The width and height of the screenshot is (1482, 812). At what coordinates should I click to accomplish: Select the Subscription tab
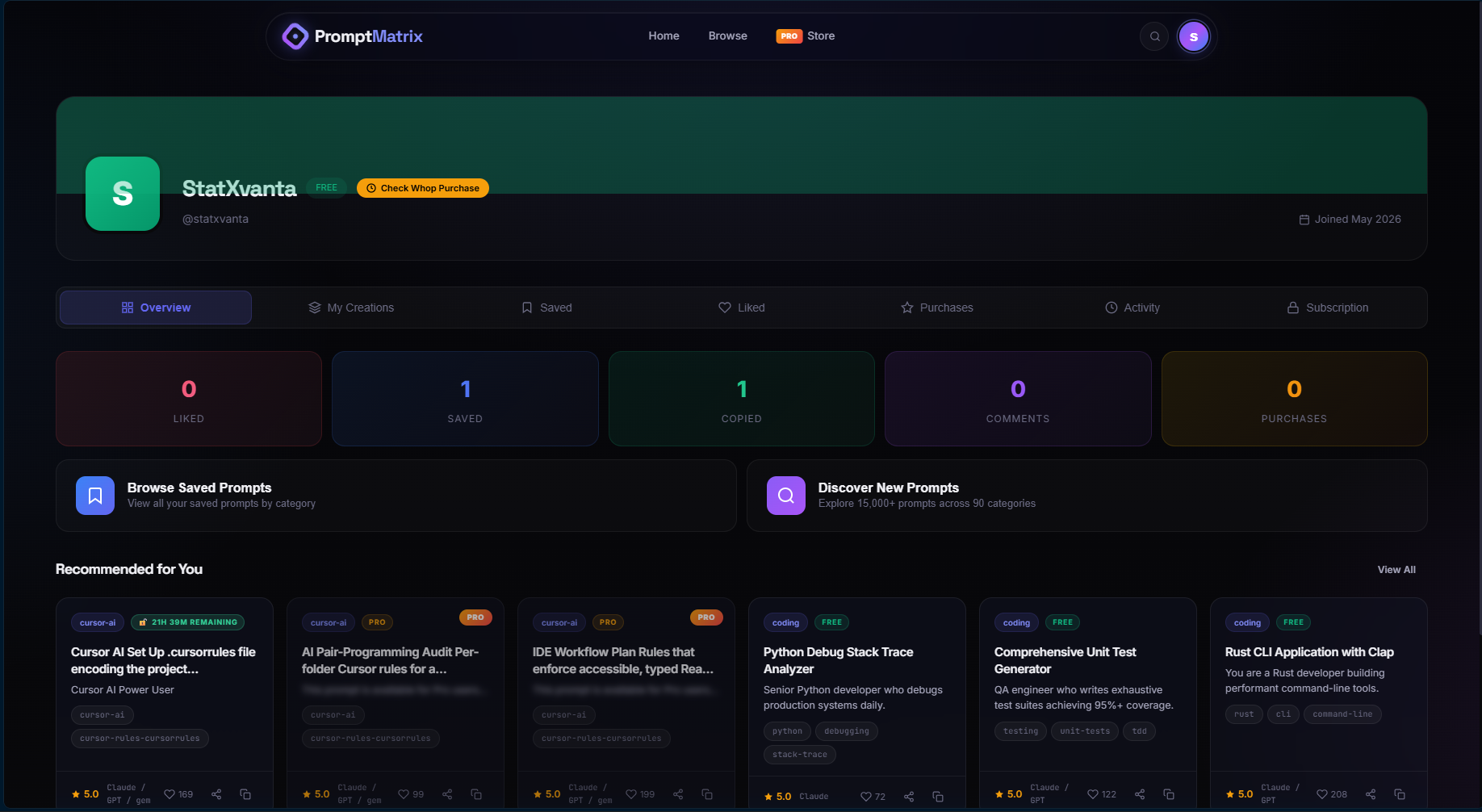pos(1328,308)
